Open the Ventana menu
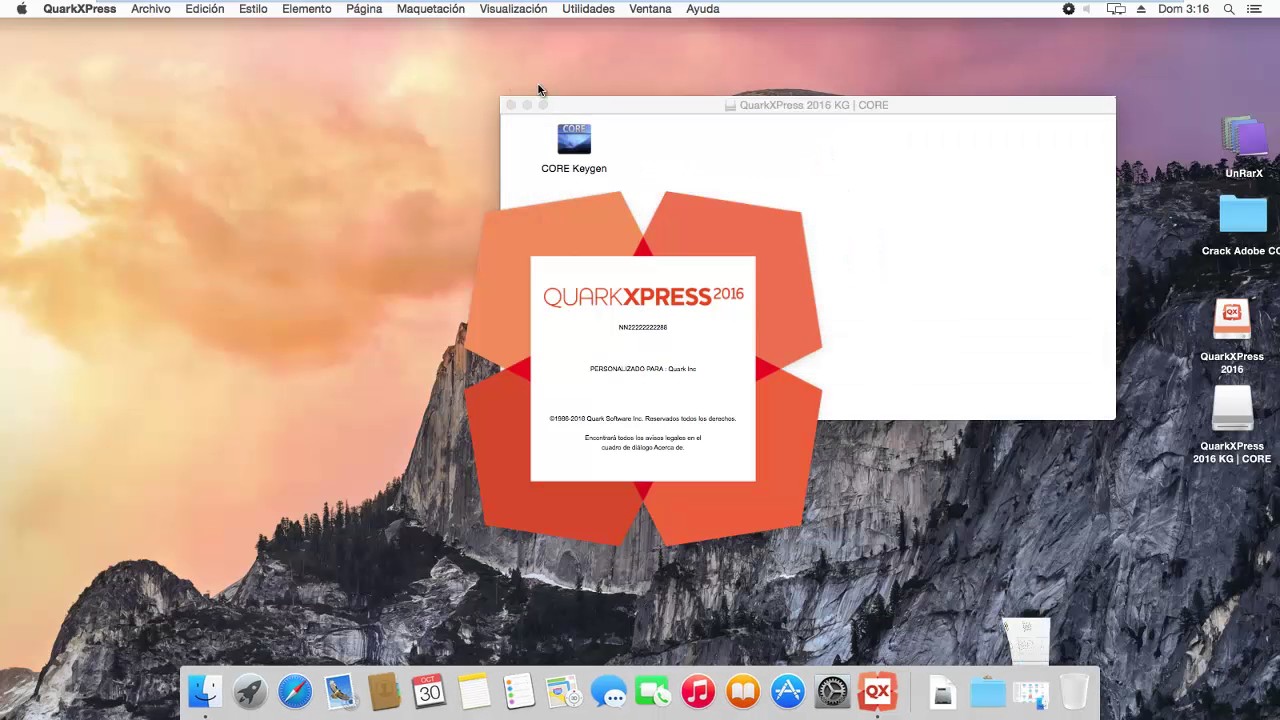The height and width of the screenshot is (720, 1280). point(650,9)
